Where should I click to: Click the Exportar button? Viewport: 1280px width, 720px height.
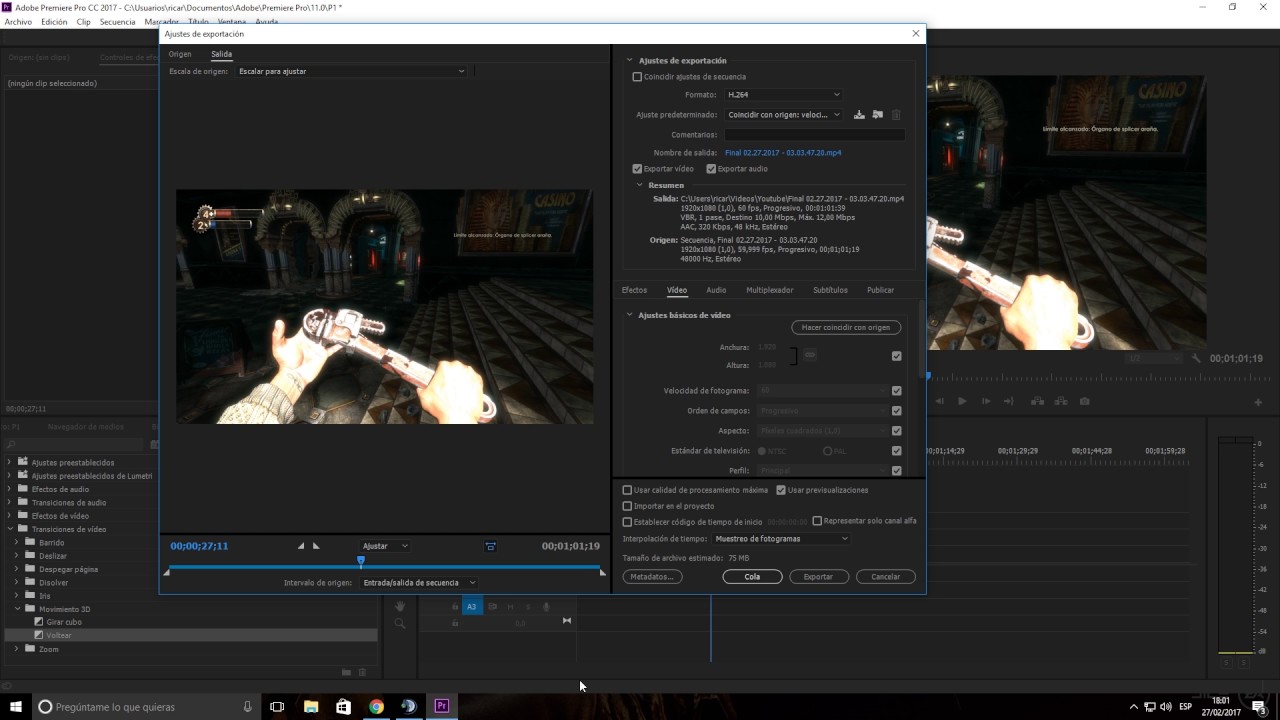click(x=818, y=577)
